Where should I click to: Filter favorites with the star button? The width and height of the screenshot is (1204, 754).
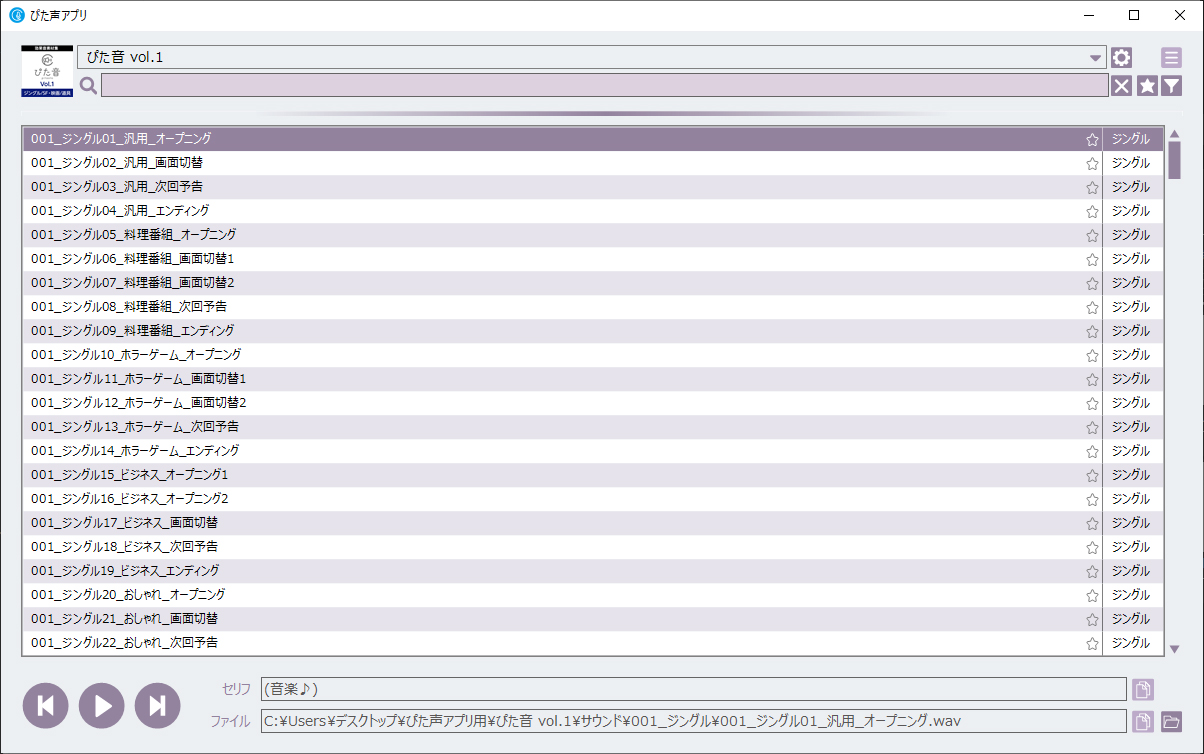(1147, 86)
